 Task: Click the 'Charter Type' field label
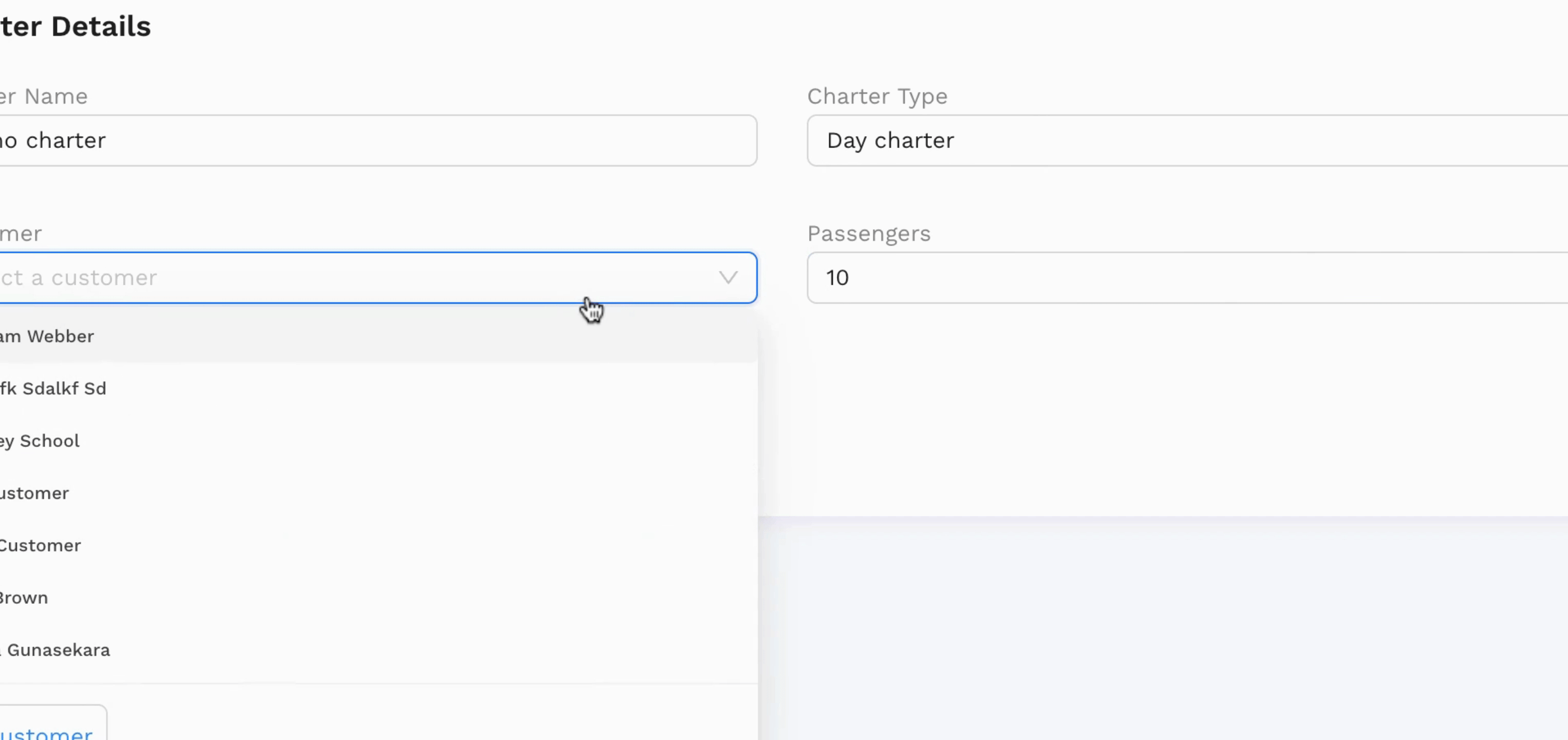pos(877,97)
